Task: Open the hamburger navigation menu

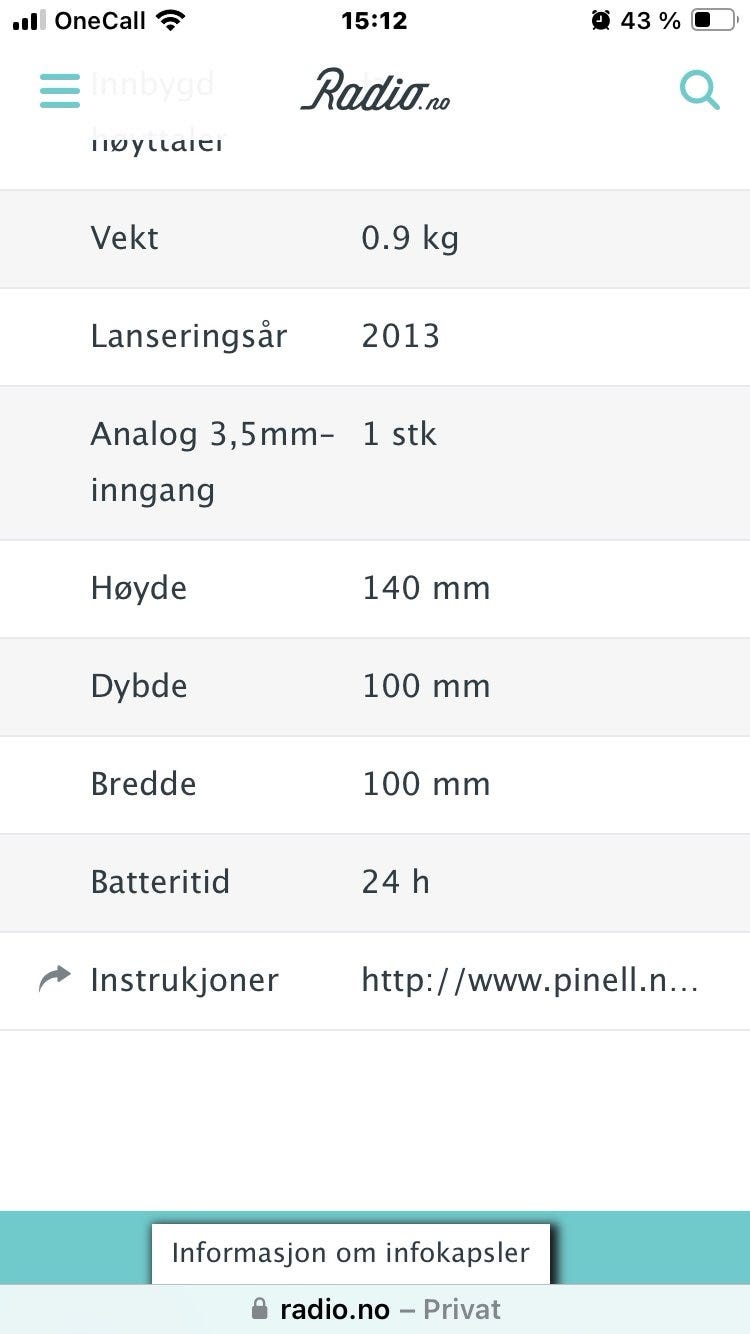Action: pos(59,90)
